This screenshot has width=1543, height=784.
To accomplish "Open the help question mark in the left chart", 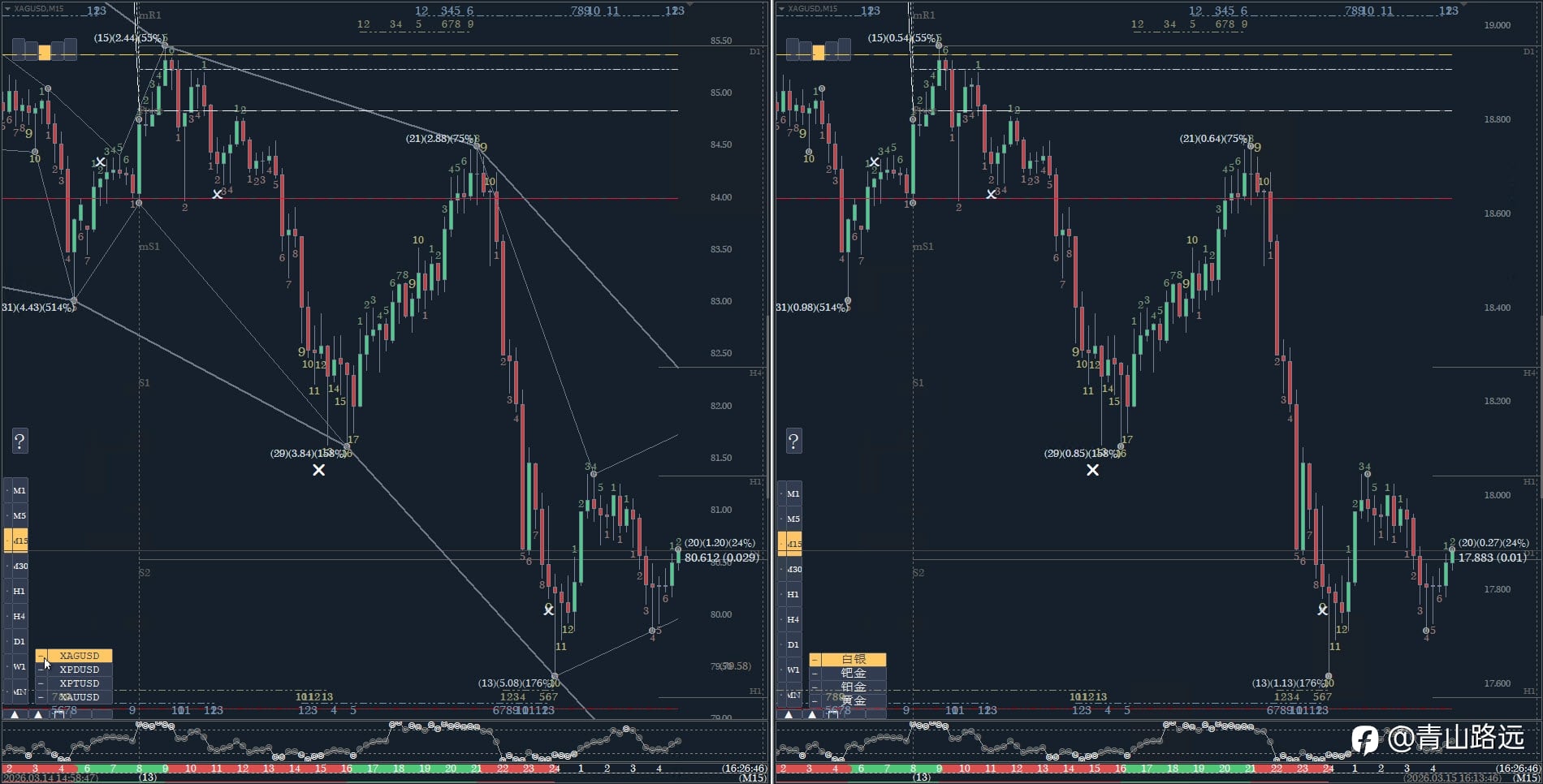I will [19, 441].
